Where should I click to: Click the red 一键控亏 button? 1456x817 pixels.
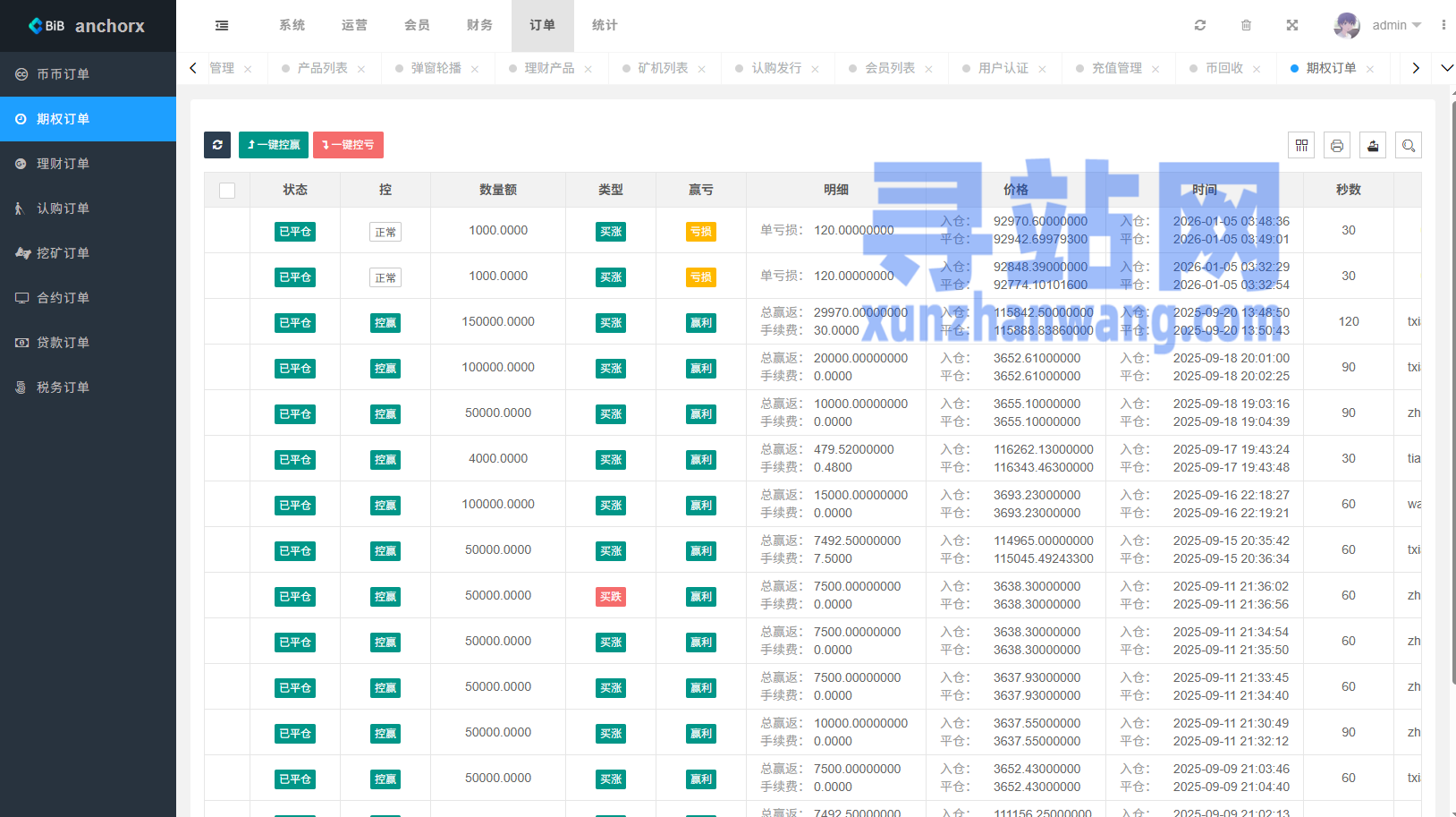pos(348,145)
